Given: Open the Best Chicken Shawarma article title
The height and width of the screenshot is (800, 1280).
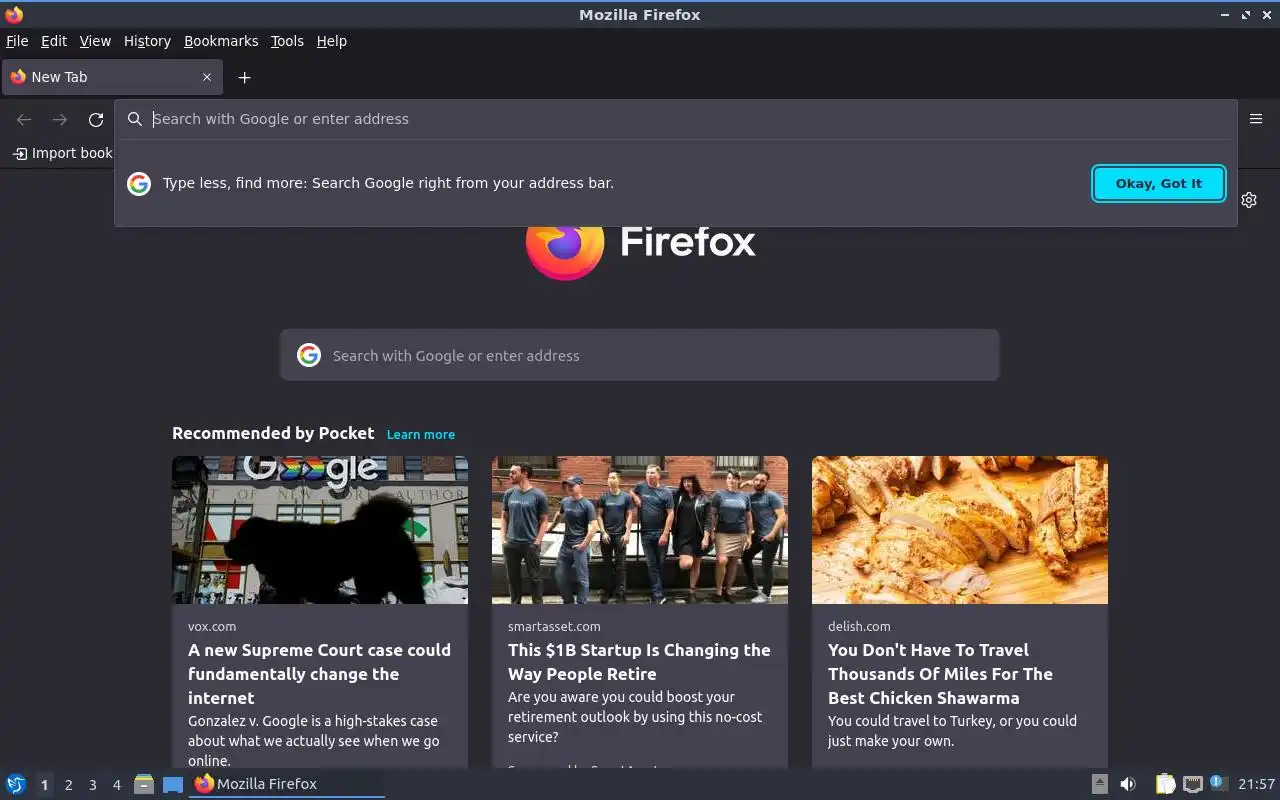Looking at the screenshot, I should [940, 674].
